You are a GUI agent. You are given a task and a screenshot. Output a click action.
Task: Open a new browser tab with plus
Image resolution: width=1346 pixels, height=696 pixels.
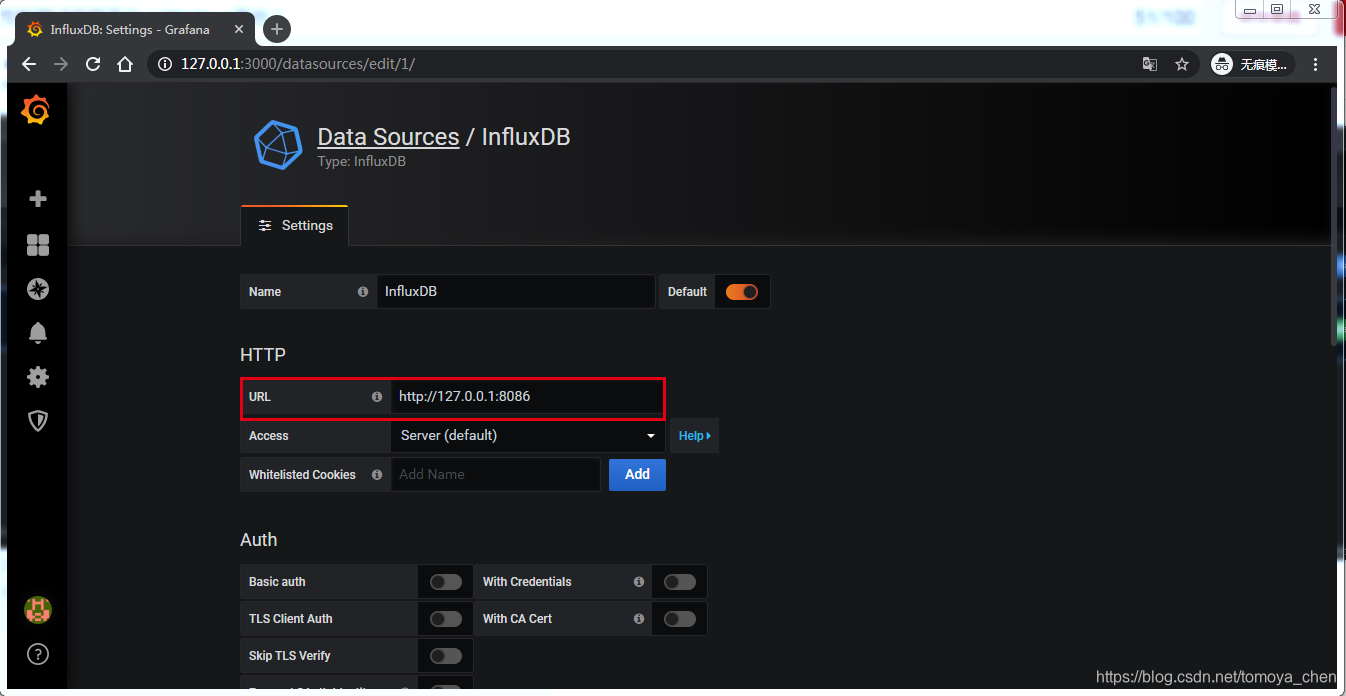tap(277, 29)
